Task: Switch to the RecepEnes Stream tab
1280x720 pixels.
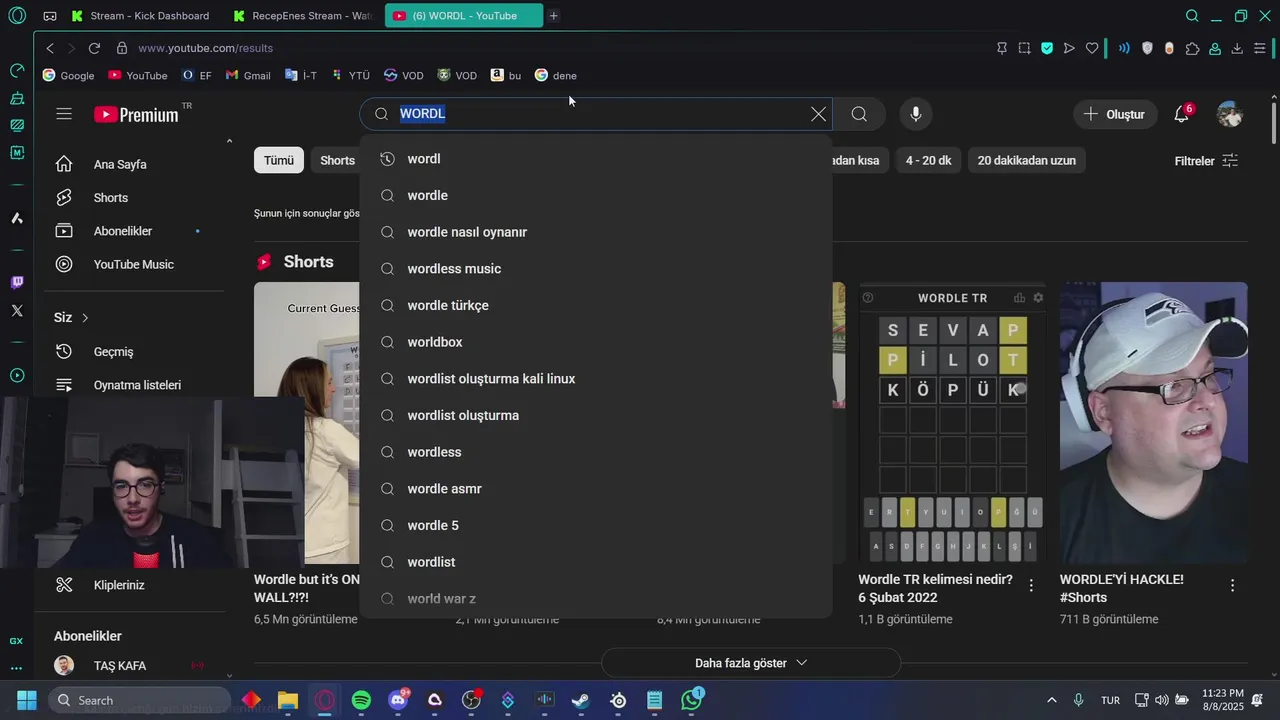Action: point(303,15)
